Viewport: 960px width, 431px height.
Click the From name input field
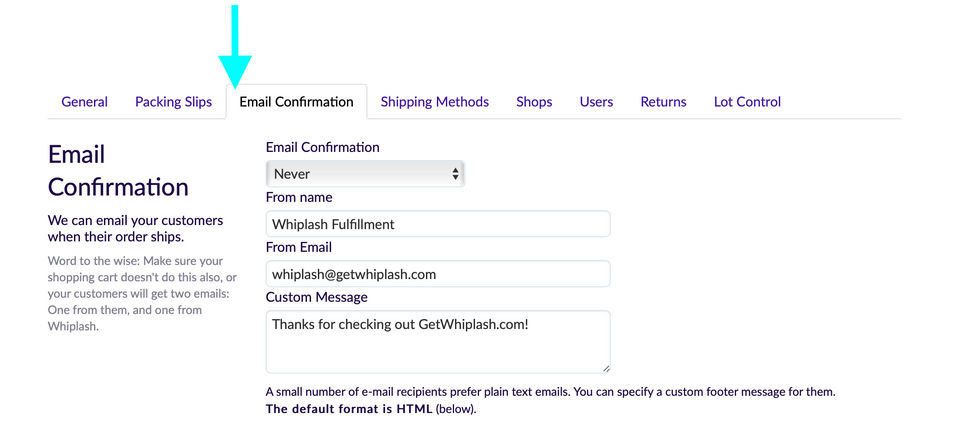click(438, 224)
